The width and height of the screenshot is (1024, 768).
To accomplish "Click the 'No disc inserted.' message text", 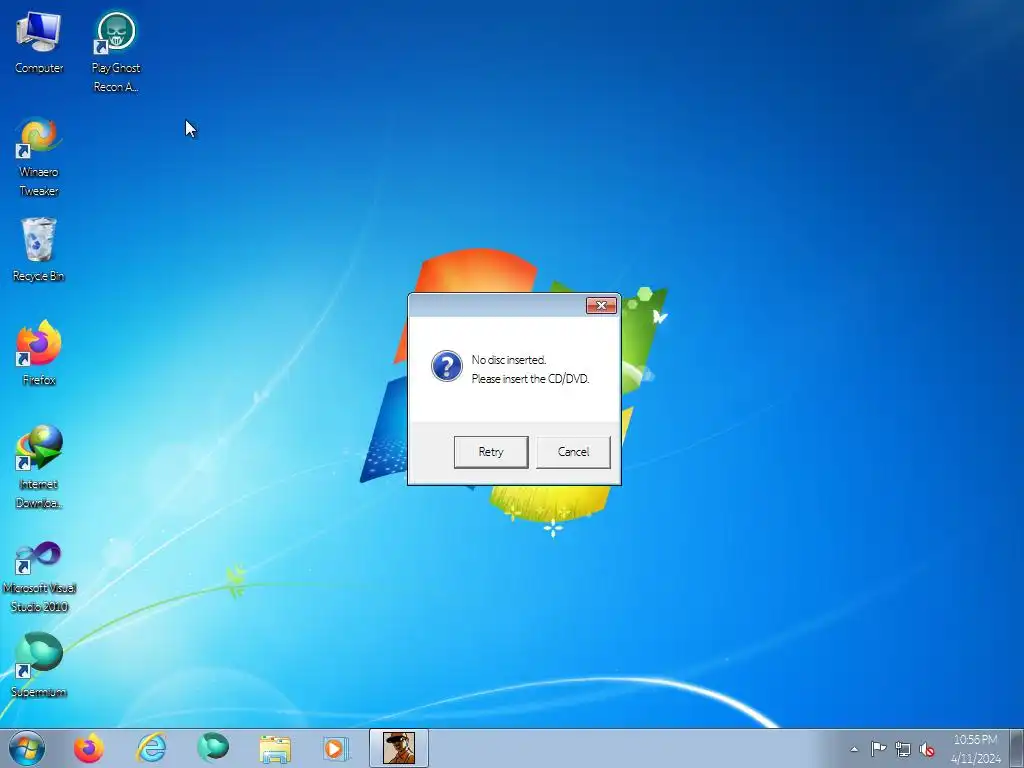I will [509, 360].
